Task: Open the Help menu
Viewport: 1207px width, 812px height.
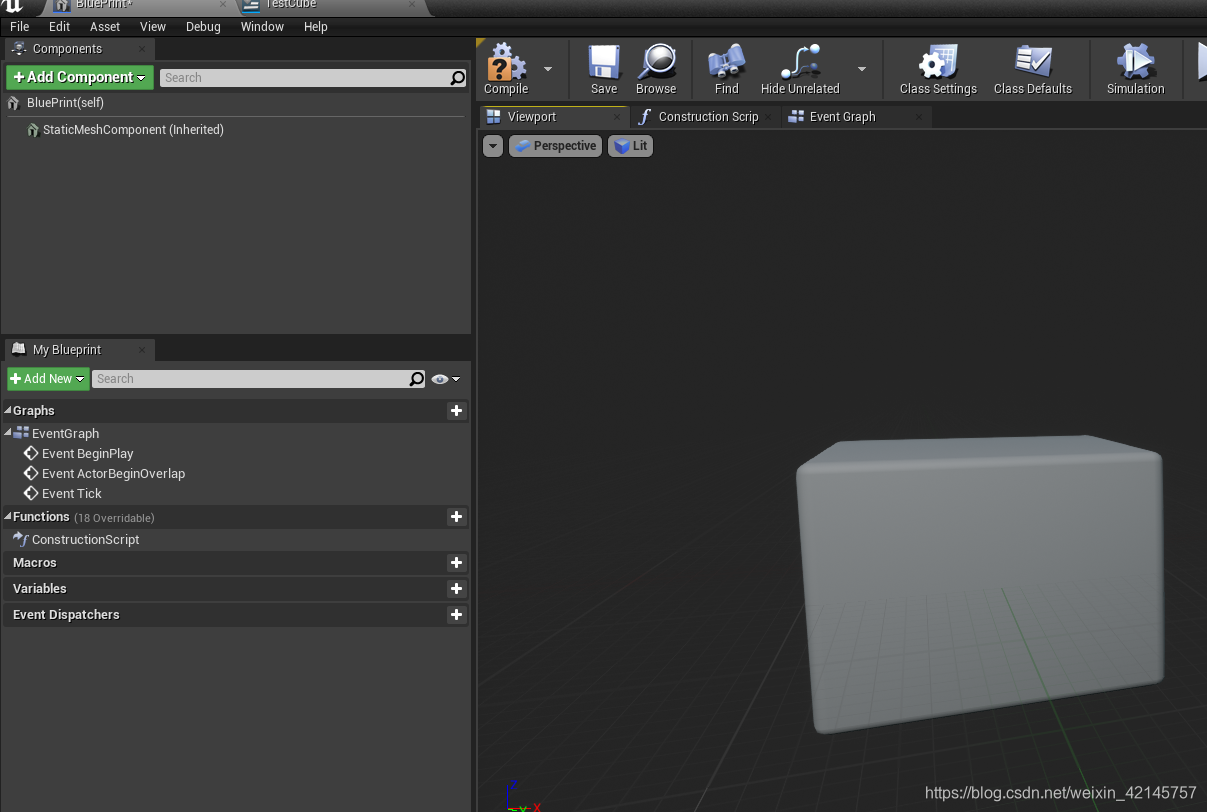Action: [316, 27]
